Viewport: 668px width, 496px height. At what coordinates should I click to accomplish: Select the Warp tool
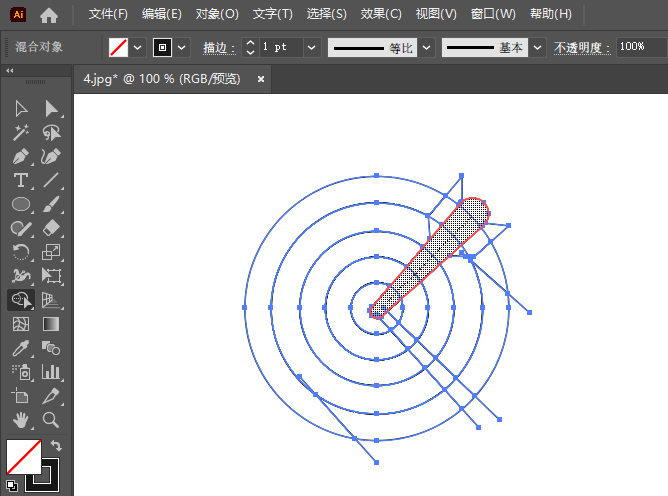click(x=21, y=276)
